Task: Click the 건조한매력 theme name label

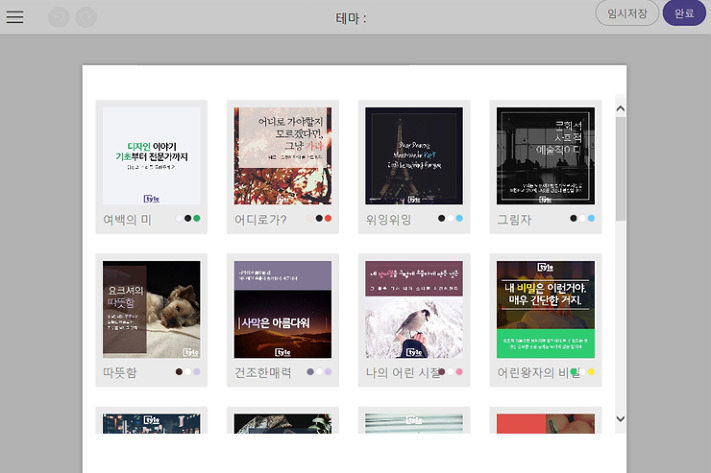Action: 263,373
